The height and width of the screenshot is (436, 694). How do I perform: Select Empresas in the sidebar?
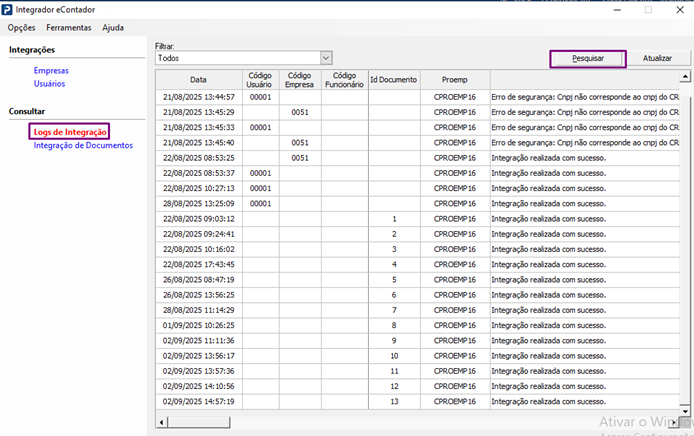(51, 71)
